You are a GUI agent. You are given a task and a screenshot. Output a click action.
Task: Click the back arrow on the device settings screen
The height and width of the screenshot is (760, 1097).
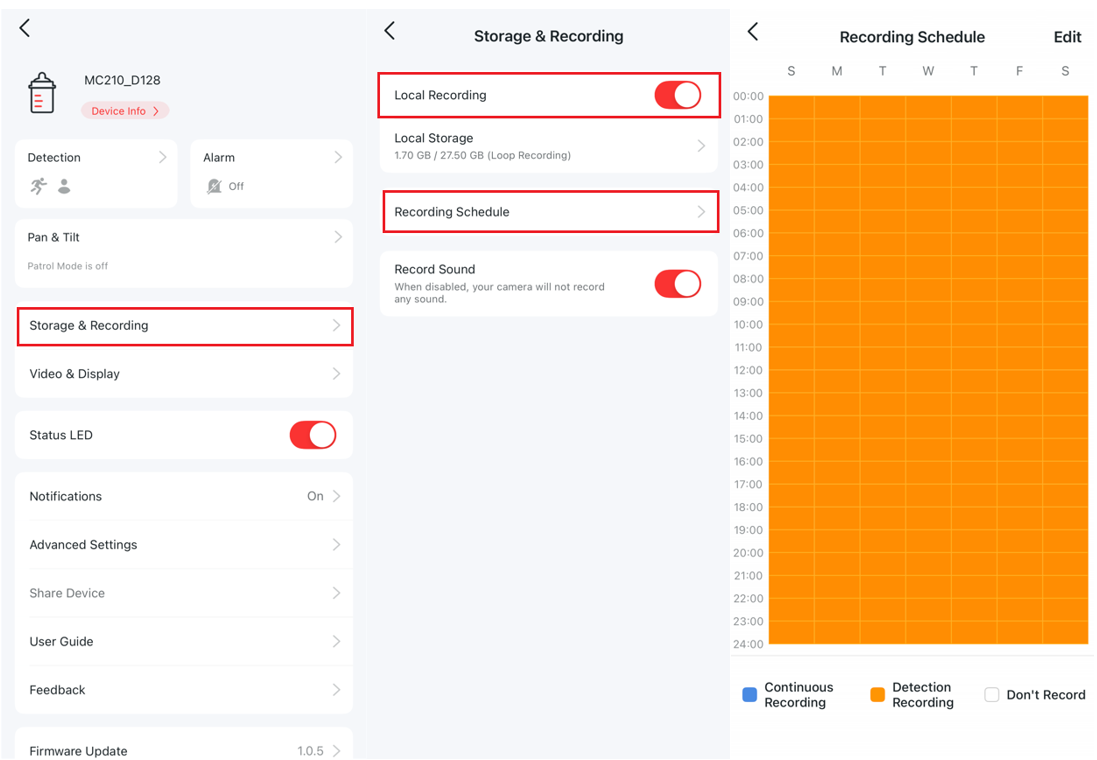point(24,28)
